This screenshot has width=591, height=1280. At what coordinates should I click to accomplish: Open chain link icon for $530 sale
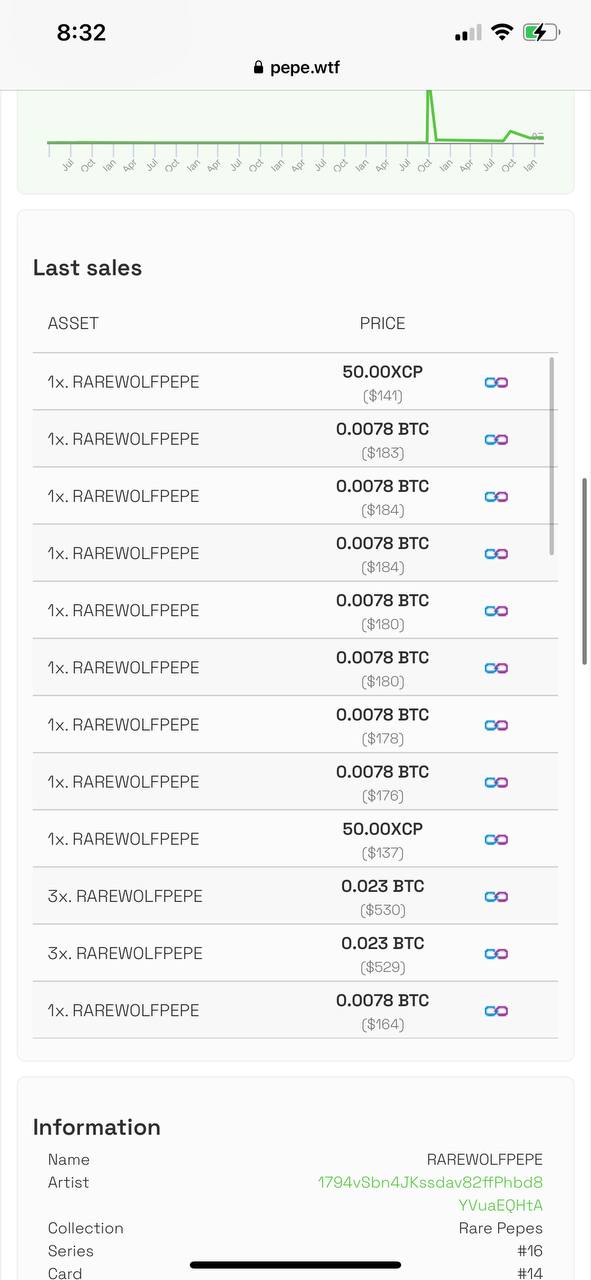click(496, 896)
